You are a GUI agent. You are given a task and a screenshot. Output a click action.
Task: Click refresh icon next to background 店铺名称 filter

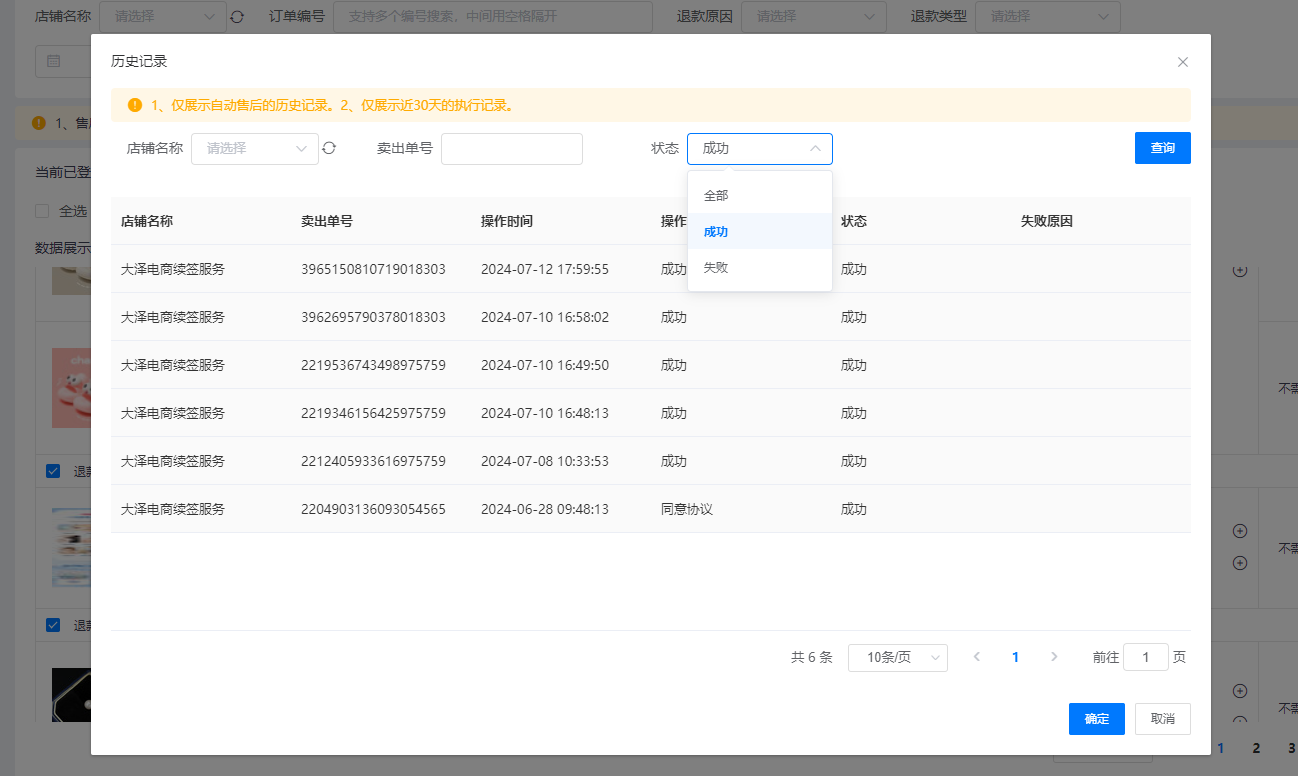click(237, 17)
